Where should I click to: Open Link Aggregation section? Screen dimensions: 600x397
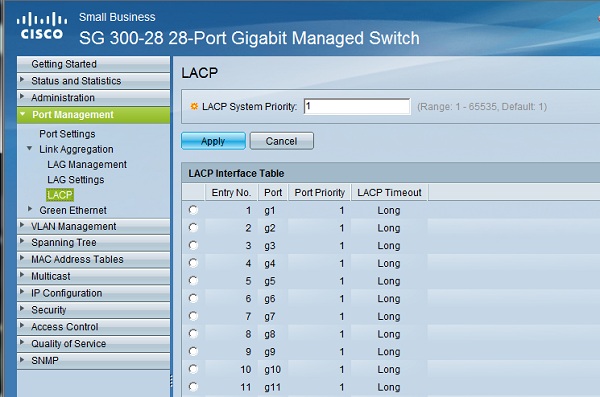[x=76, y=149]
